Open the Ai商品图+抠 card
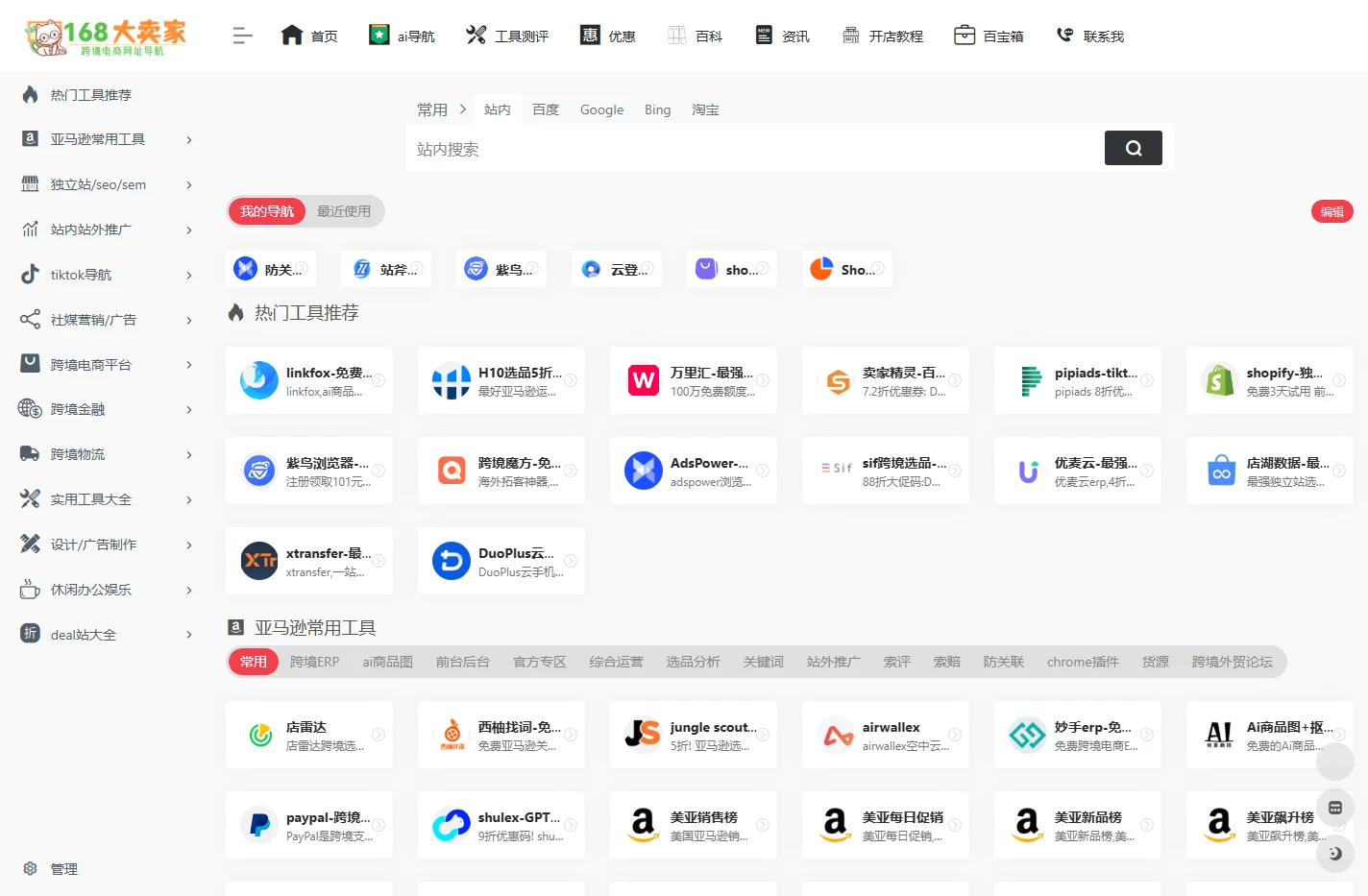The height and width of the screenshot is (896, 1368). [x=1270, y=735]
